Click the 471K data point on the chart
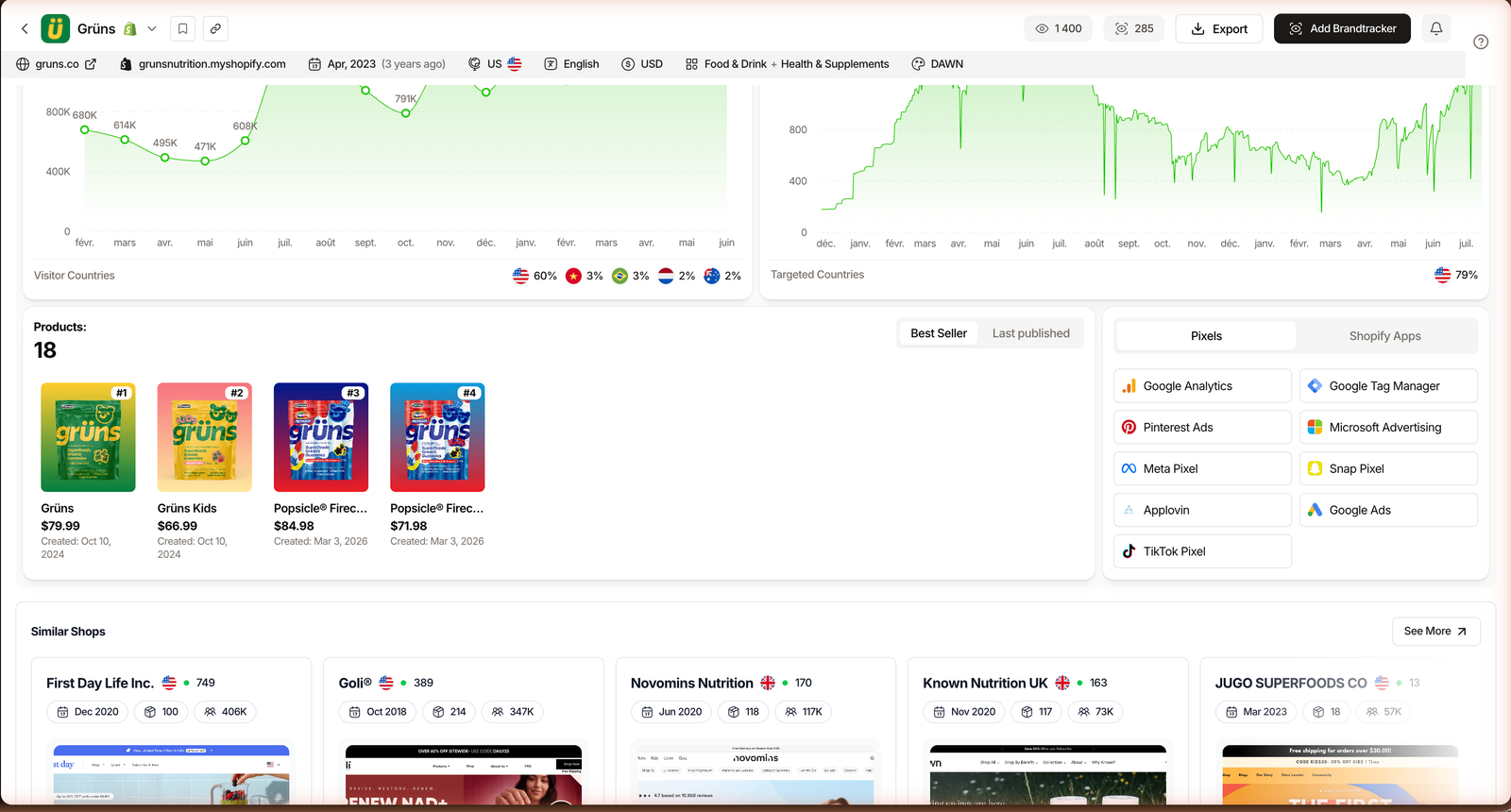Viewport: 1511px width, 812px height. (x=205, y=161)
